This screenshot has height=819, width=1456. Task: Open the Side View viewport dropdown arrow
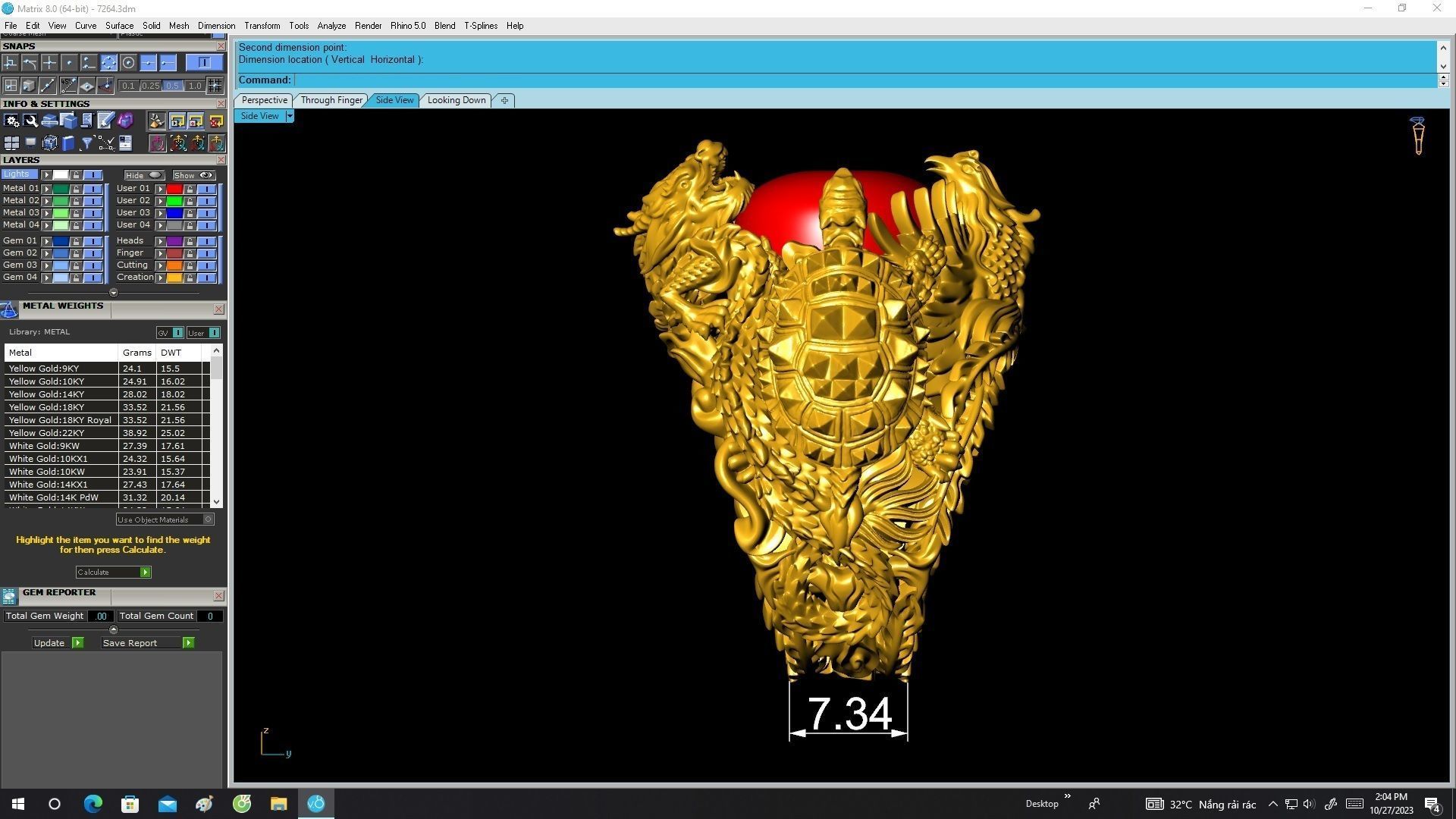pyautogui.click(x=290, y=116)
